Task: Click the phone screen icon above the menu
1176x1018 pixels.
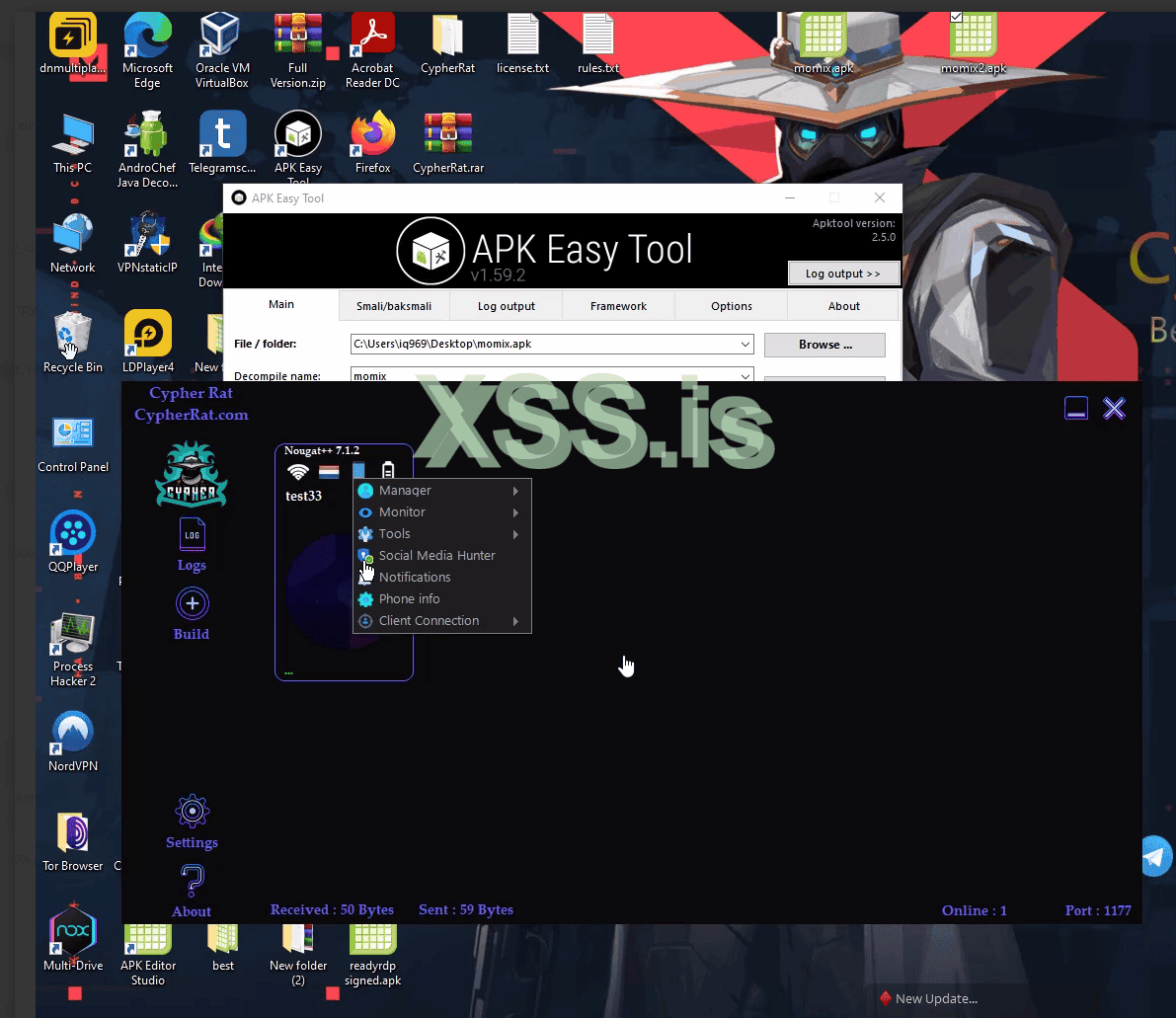Action: point(359,471)
